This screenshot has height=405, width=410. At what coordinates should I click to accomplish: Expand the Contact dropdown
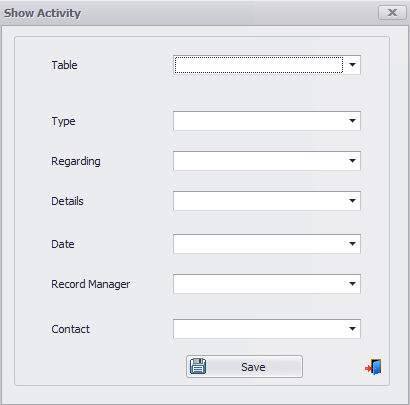pos(352,329)
